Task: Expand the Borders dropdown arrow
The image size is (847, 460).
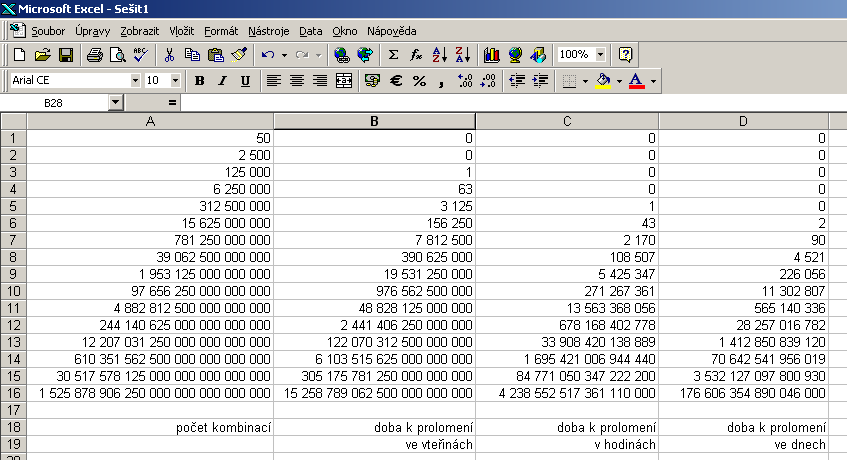Action: coord(585,81)
